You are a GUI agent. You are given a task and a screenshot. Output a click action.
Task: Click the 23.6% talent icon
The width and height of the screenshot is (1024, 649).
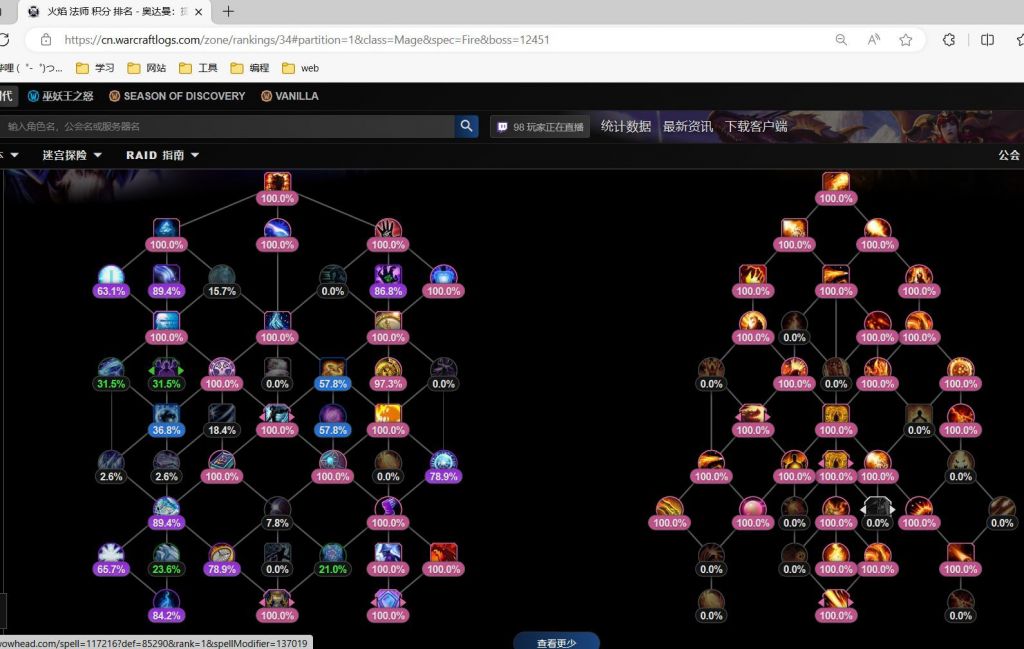(x=166, y=554)
